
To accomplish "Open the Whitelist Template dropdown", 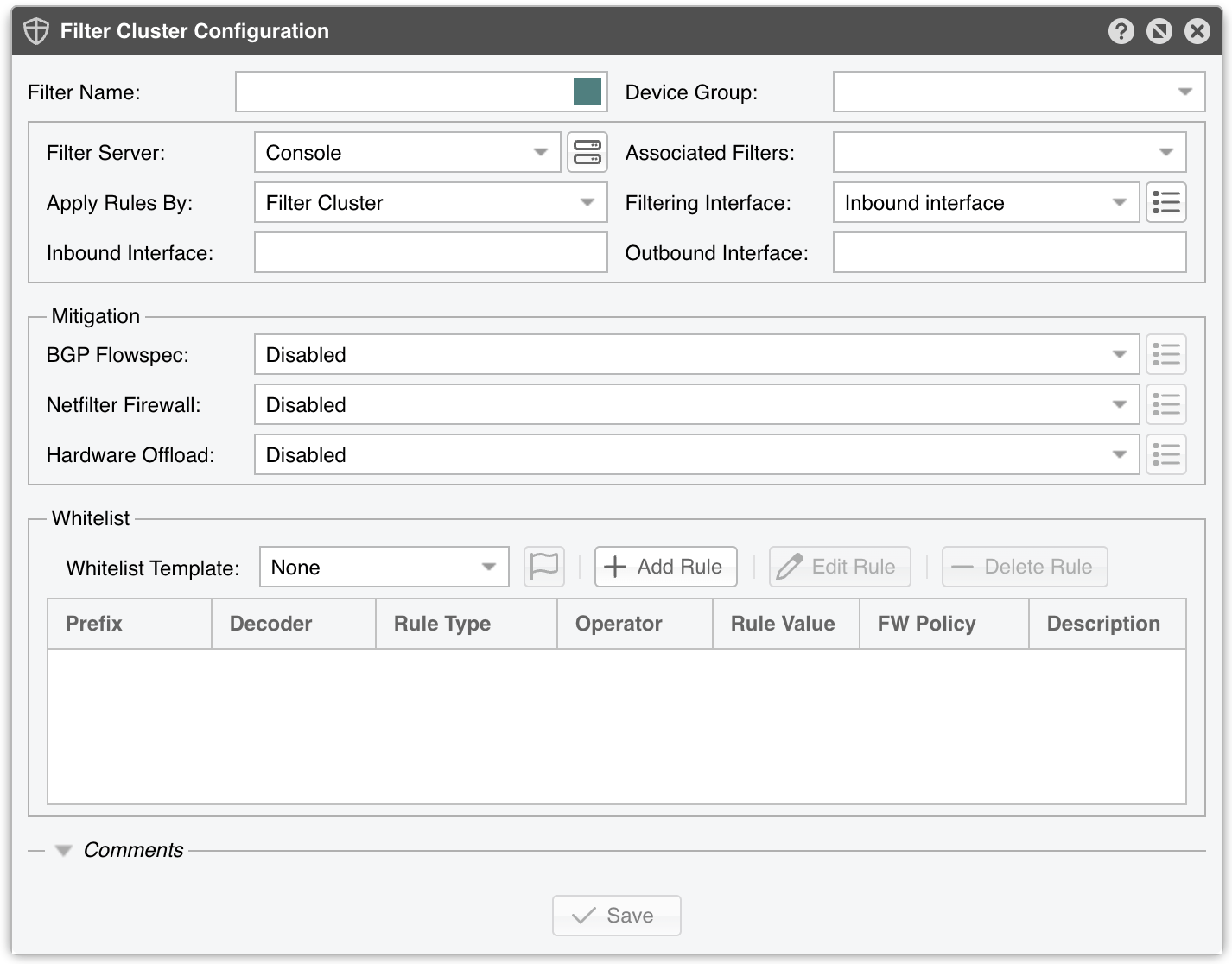I will pos(384,567).
